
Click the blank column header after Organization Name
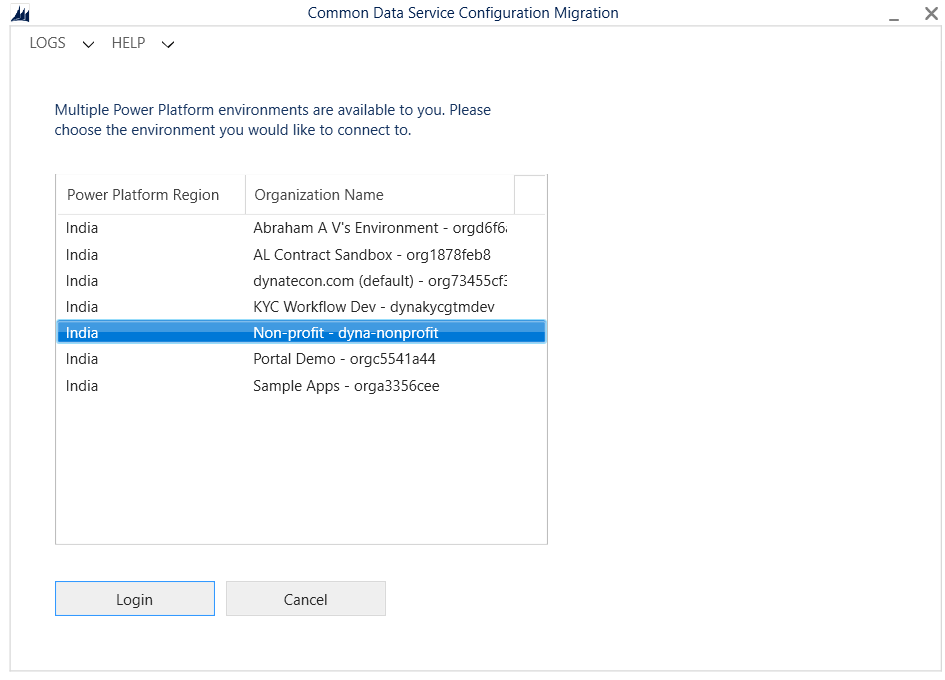click(530, 195)
